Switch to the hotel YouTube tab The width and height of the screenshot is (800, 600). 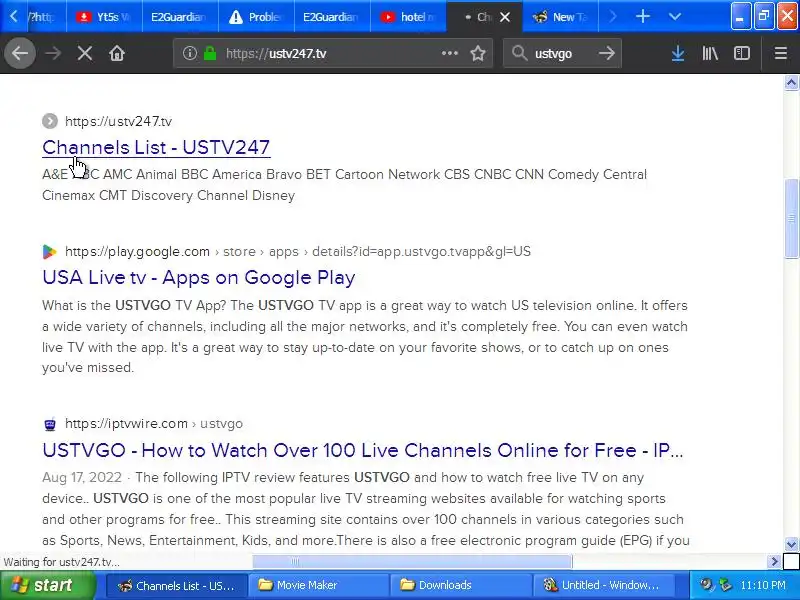[x=408, y=17]
